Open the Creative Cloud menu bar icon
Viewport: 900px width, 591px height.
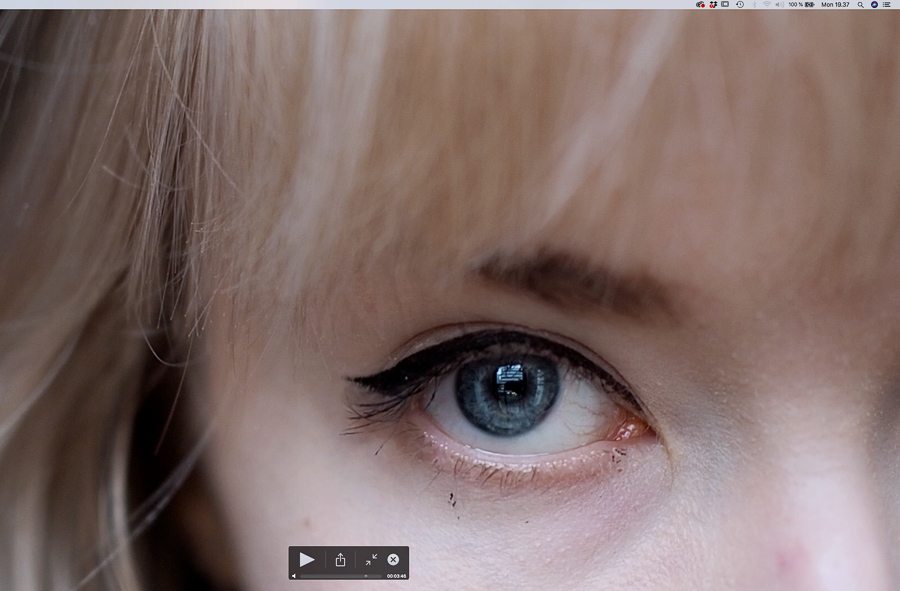[700, 5]
